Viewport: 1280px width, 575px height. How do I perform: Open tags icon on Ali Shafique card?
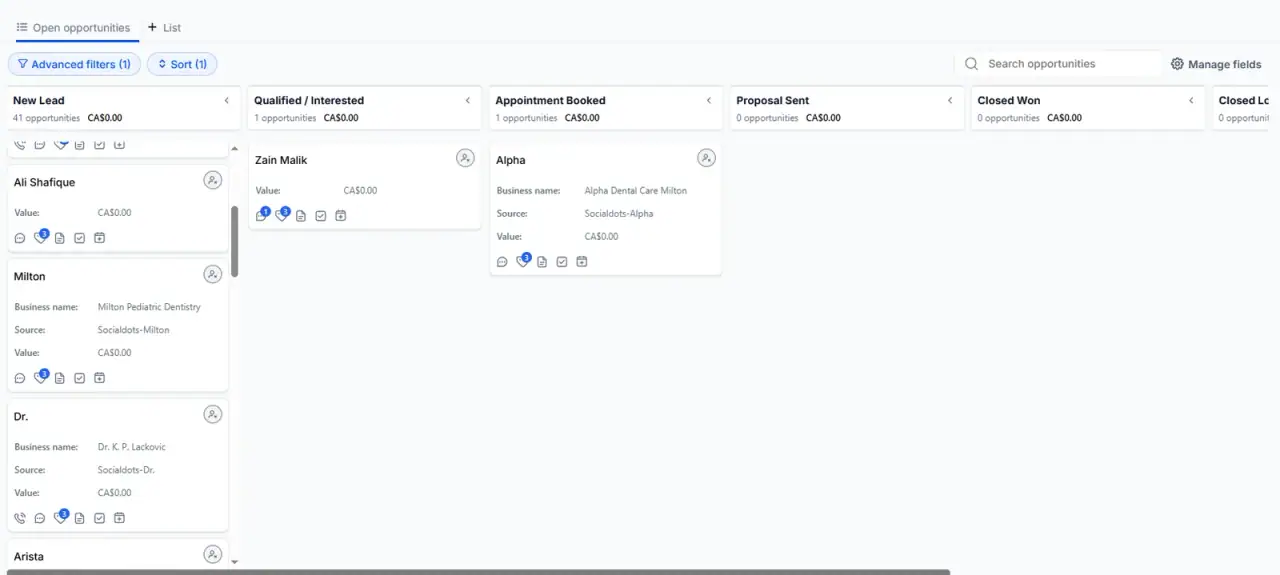click(x=41, y=237)
